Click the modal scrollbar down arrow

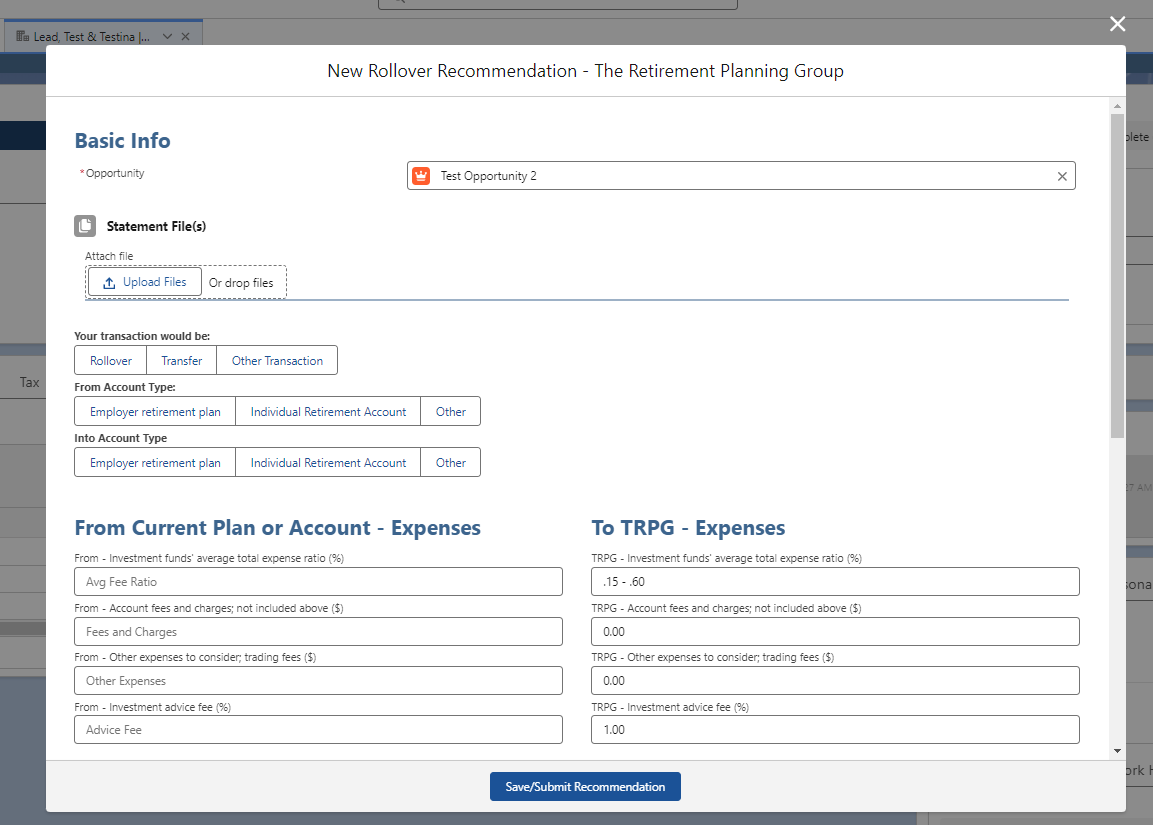coord(1118,751)
